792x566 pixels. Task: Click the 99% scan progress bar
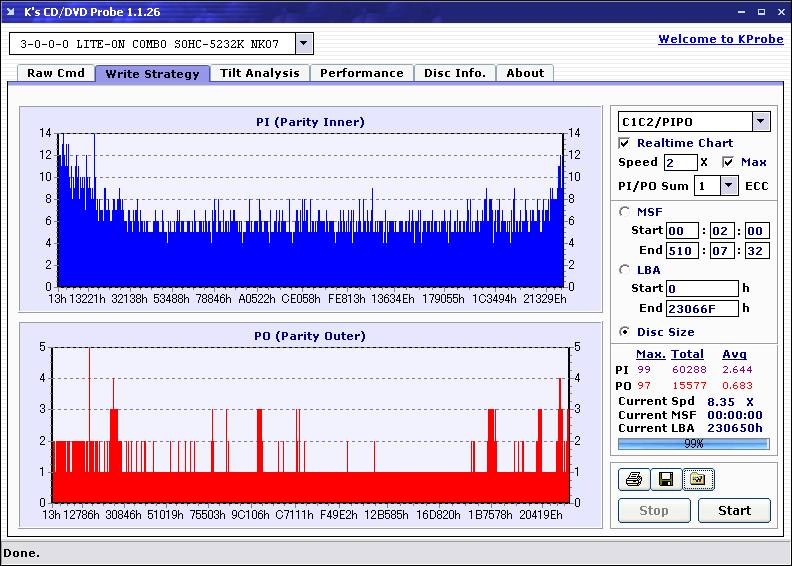pos(693,443)
